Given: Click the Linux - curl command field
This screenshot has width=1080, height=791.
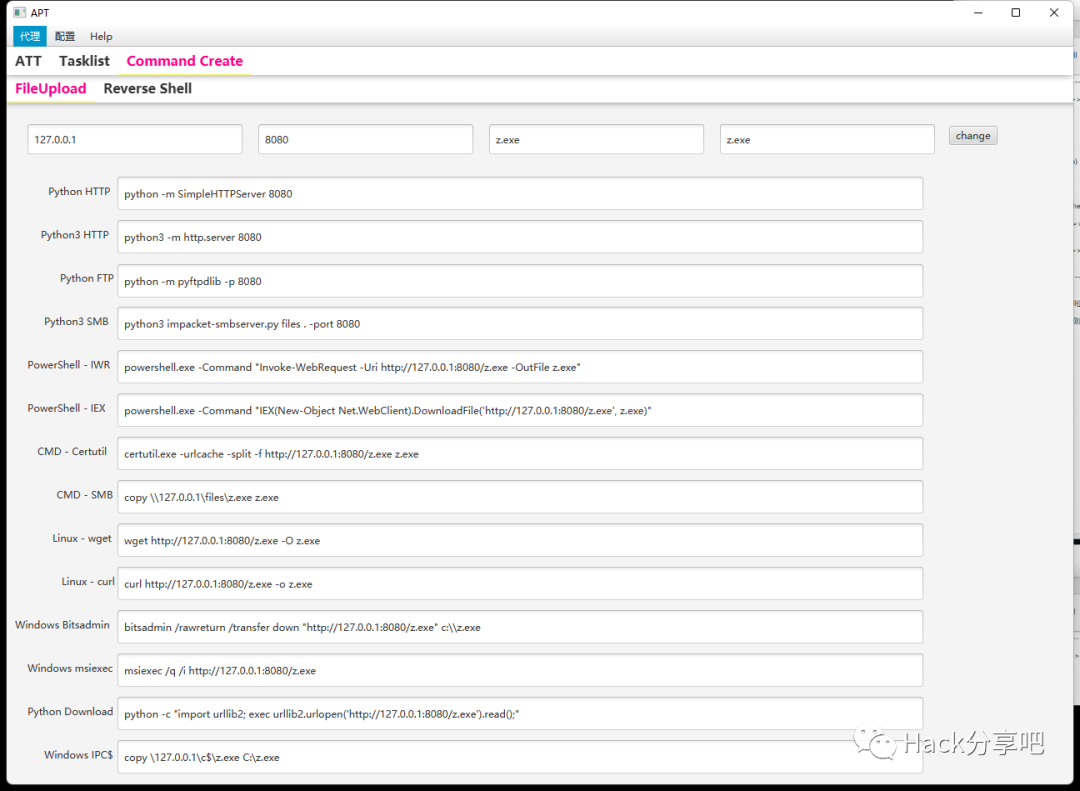Looking at the screenshot, I should point(520,584).
